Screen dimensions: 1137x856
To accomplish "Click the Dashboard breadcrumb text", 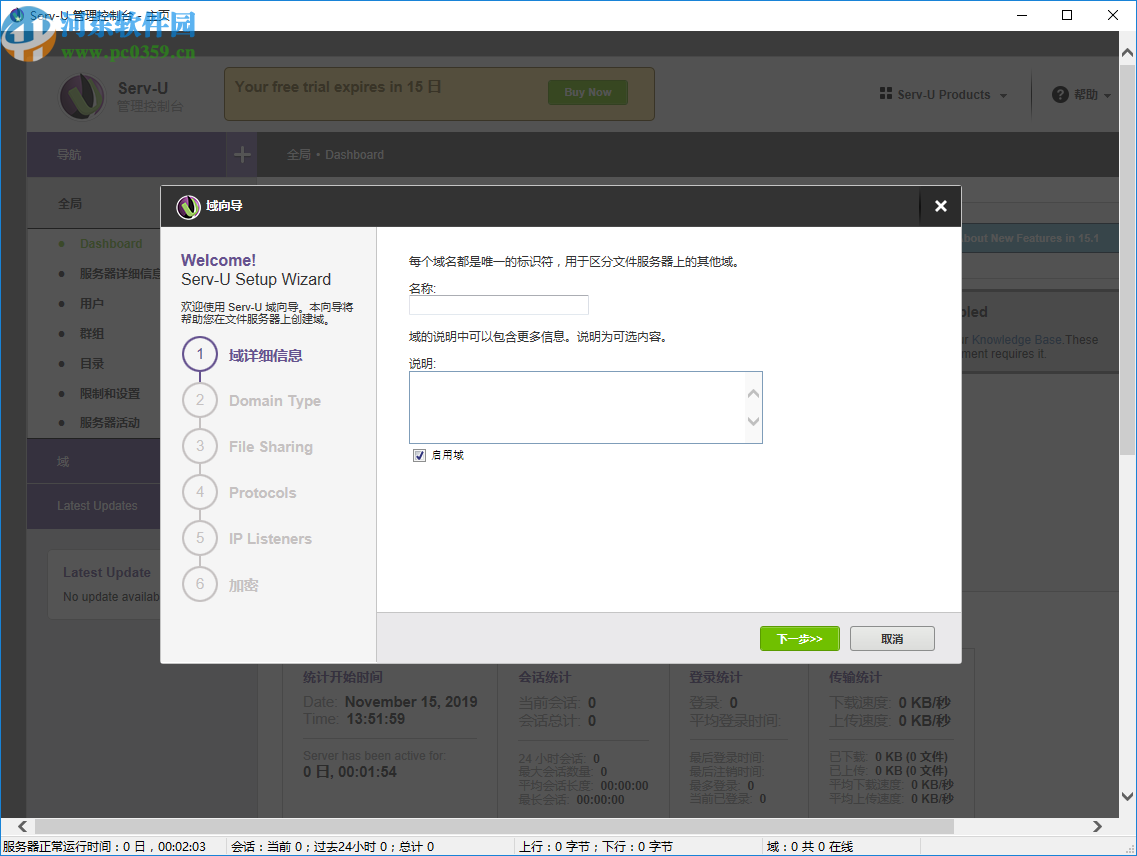I will 355,155.
